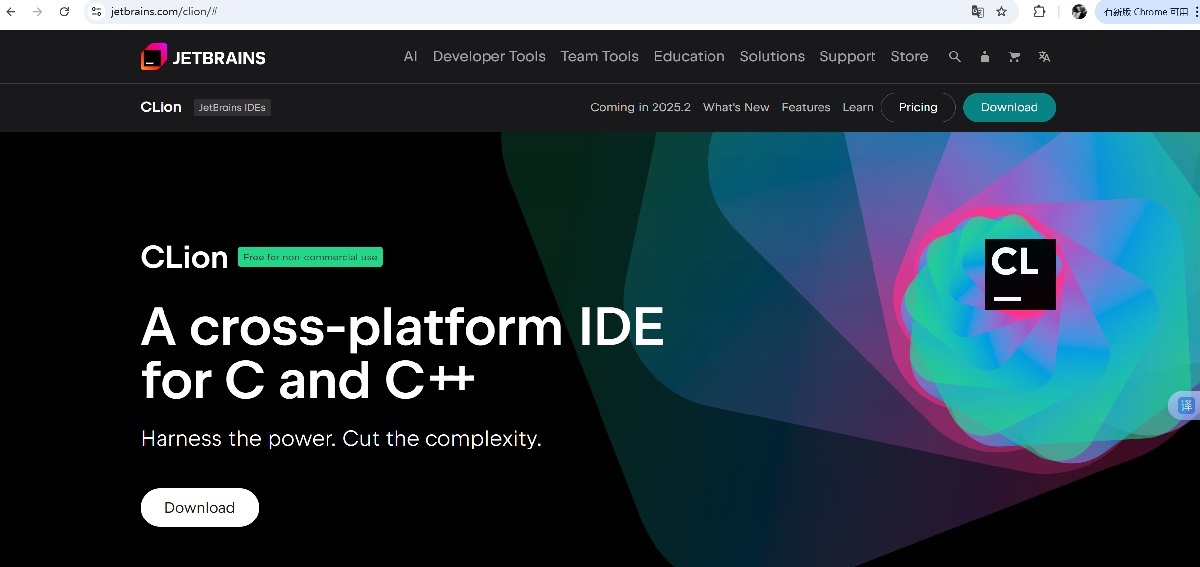
Task: Reload the page with the refresh icon
Action: tap(64, 12)
